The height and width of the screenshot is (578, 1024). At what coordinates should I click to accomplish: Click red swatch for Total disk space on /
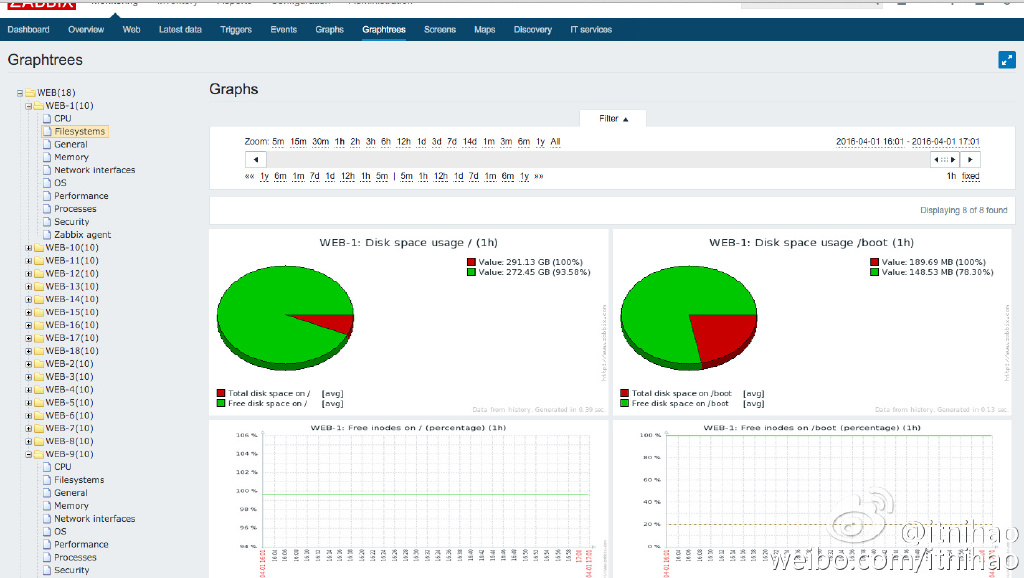pyautogui.click(x=221, y=393)
